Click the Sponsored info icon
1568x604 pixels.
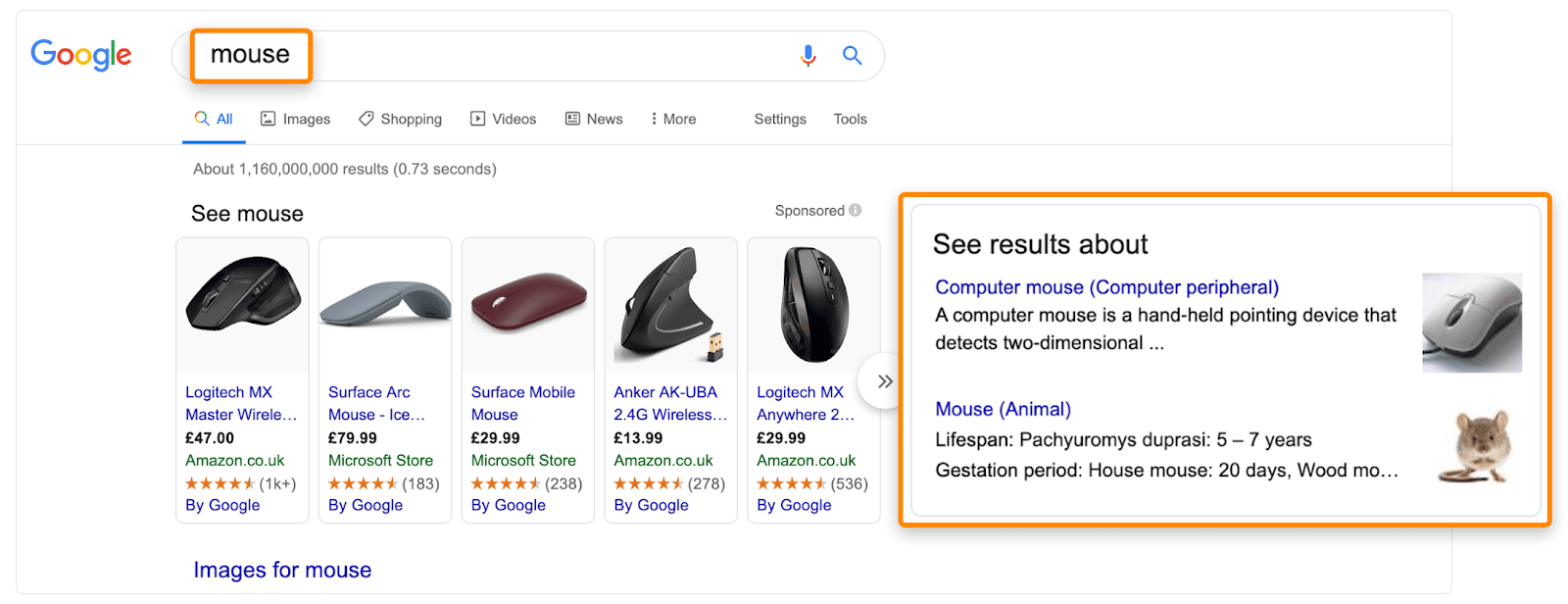[855, 210]
